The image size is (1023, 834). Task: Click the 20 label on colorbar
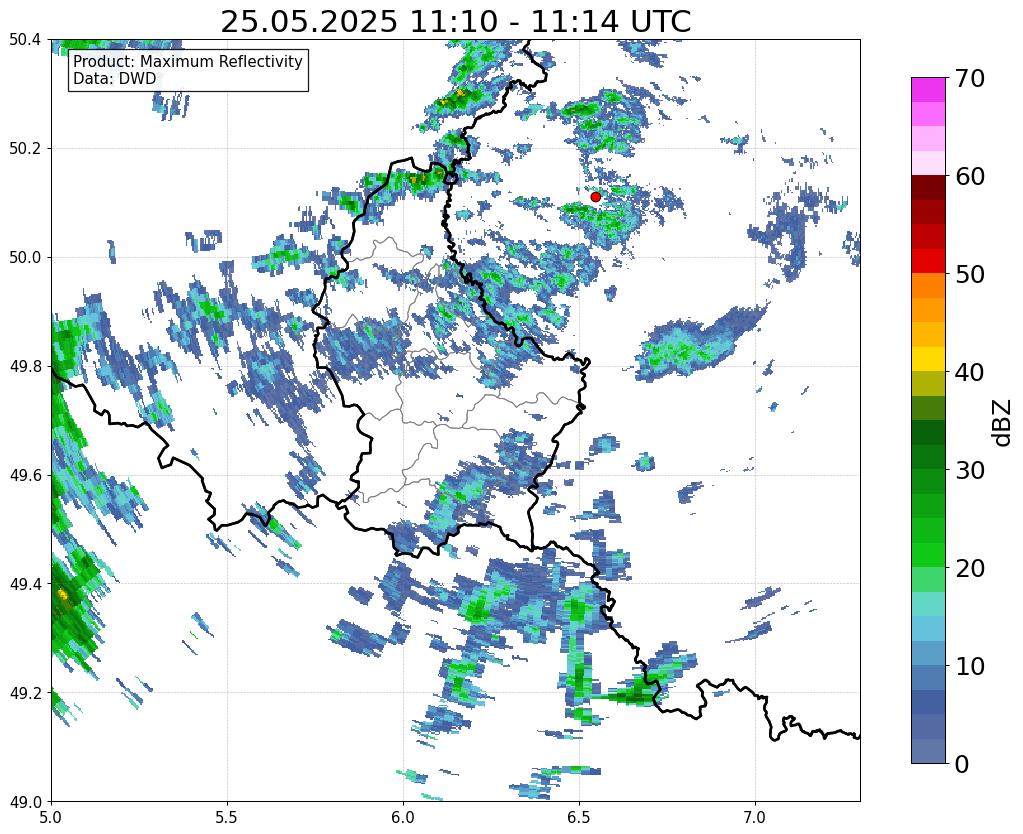[969, 568]
